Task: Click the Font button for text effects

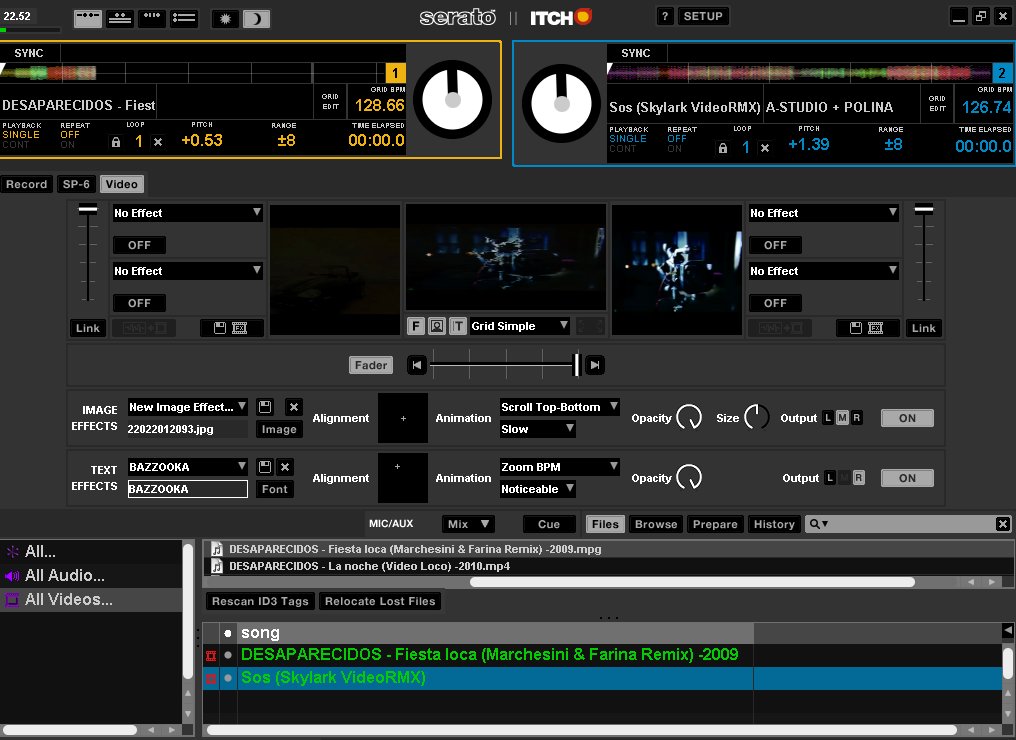Action: [x=275, y=489]
